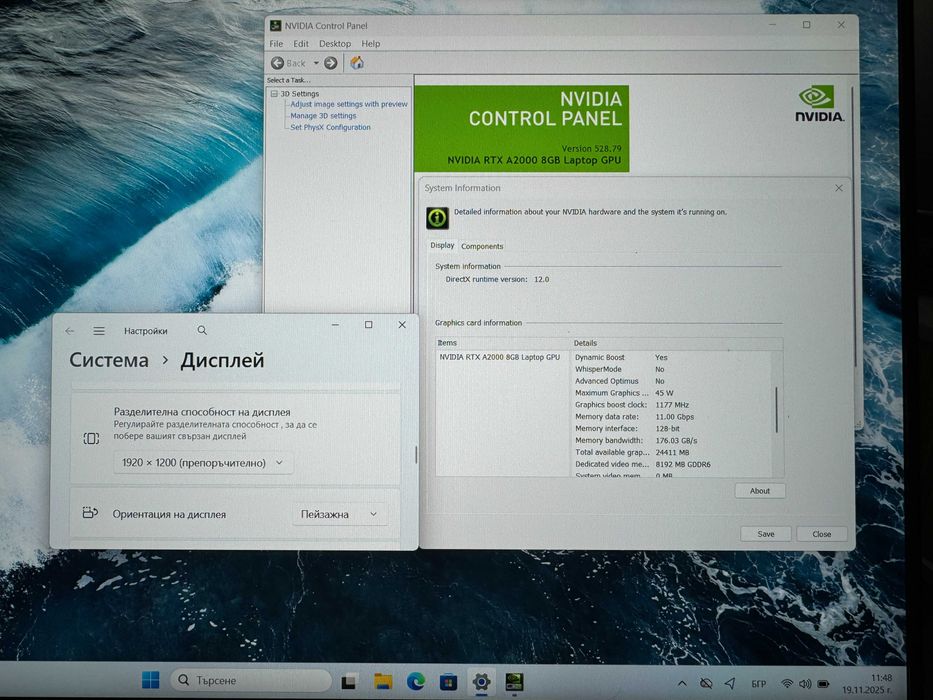
Task: Click the Windows Start button
Action: coord(151,680)
